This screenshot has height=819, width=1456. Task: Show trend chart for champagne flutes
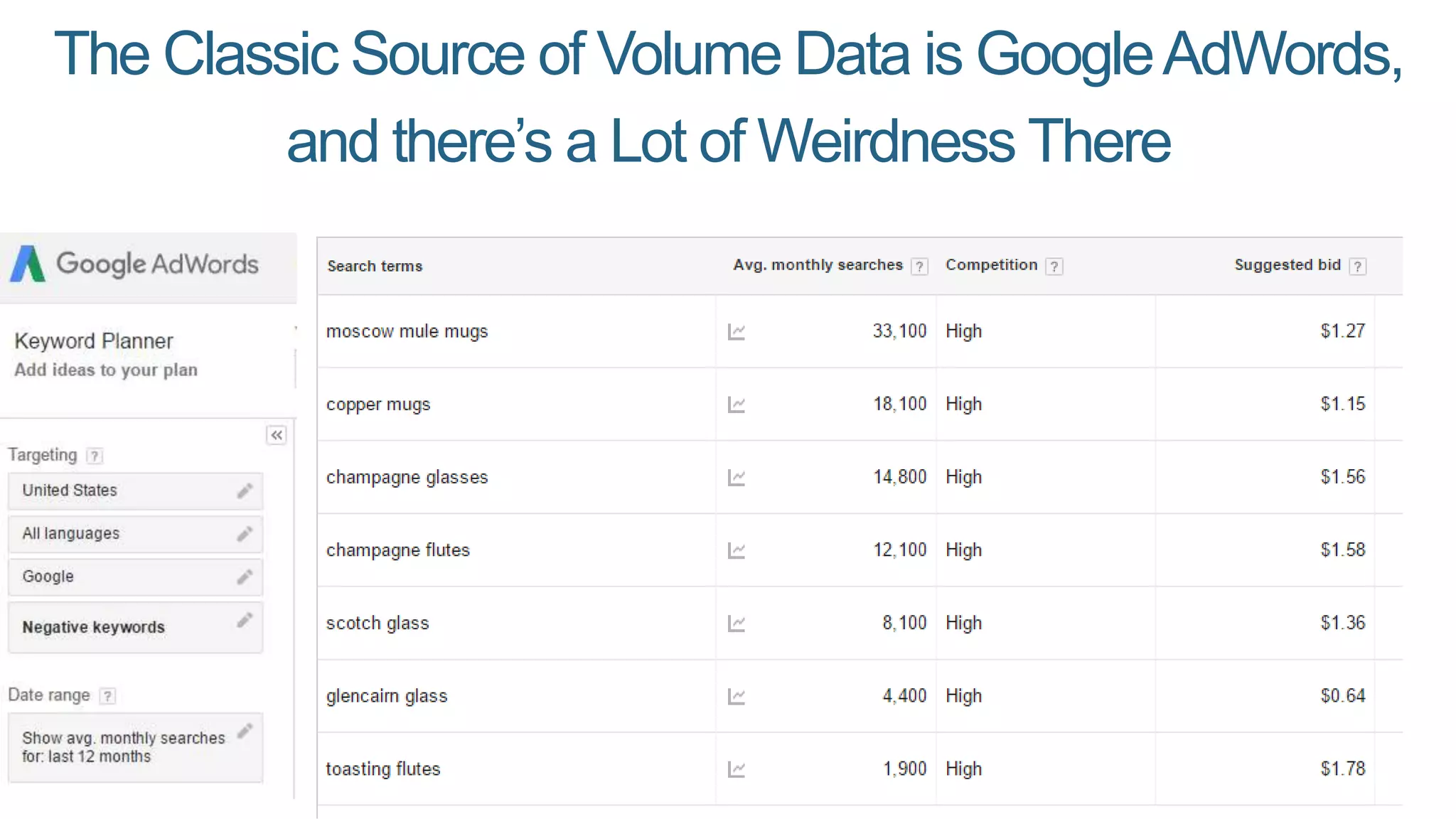pos(737,551)
